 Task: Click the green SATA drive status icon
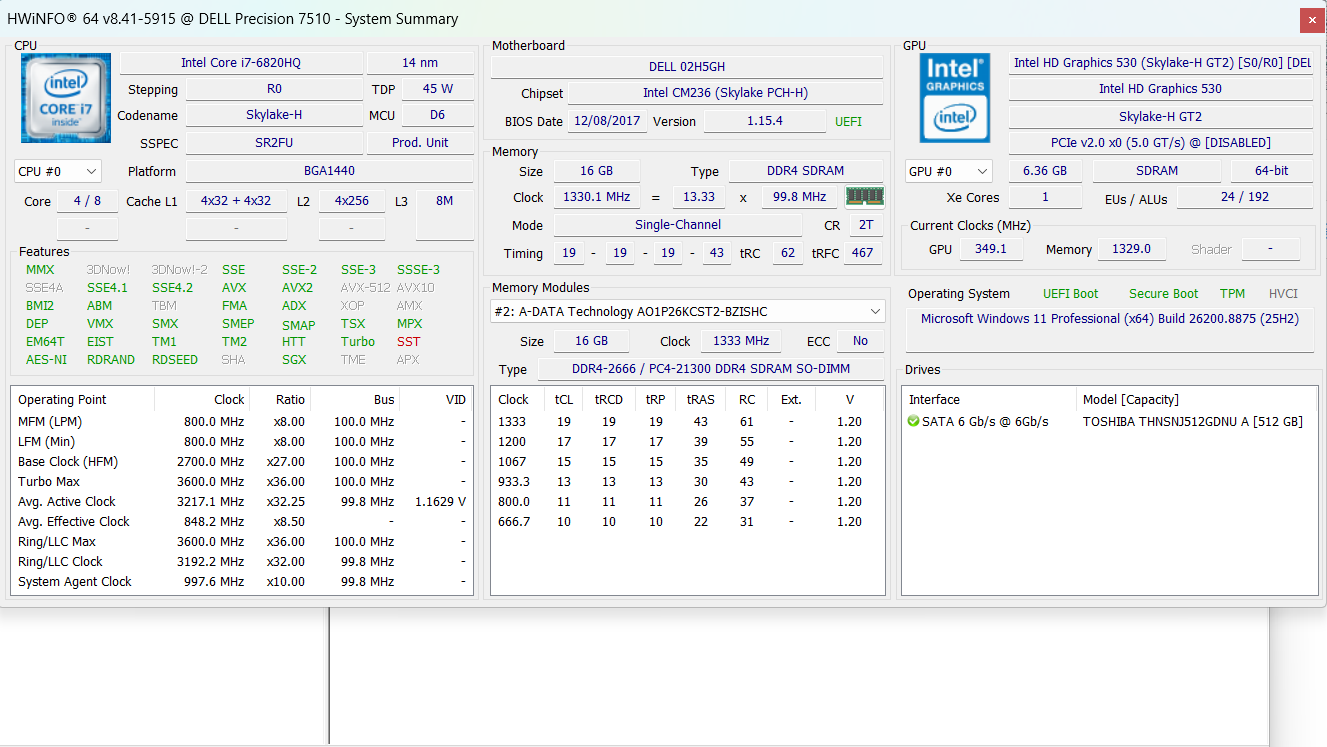tap(913, 421)
